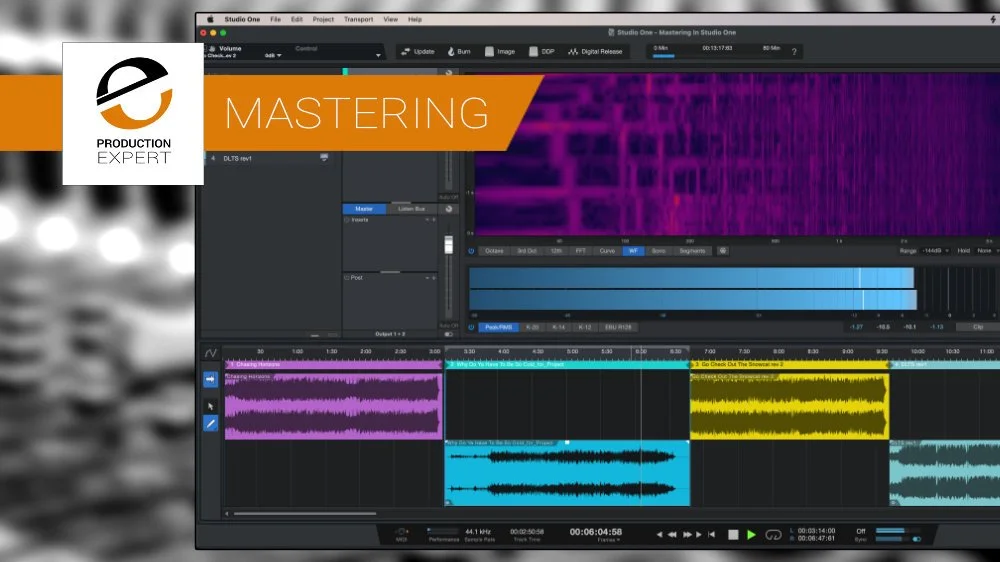
Task: Click the Image export icon
Action: click(x=489, y=52)
